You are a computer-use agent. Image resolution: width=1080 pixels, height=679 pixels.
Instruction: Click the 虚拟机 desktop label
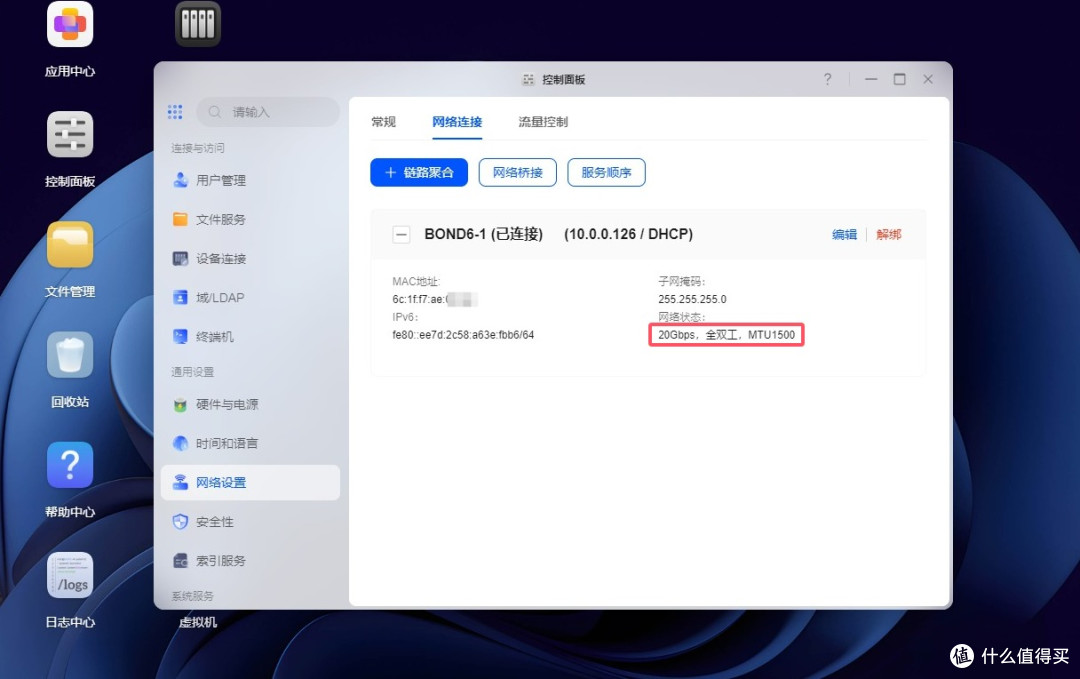pyautogui.click(x=198, y=622)
